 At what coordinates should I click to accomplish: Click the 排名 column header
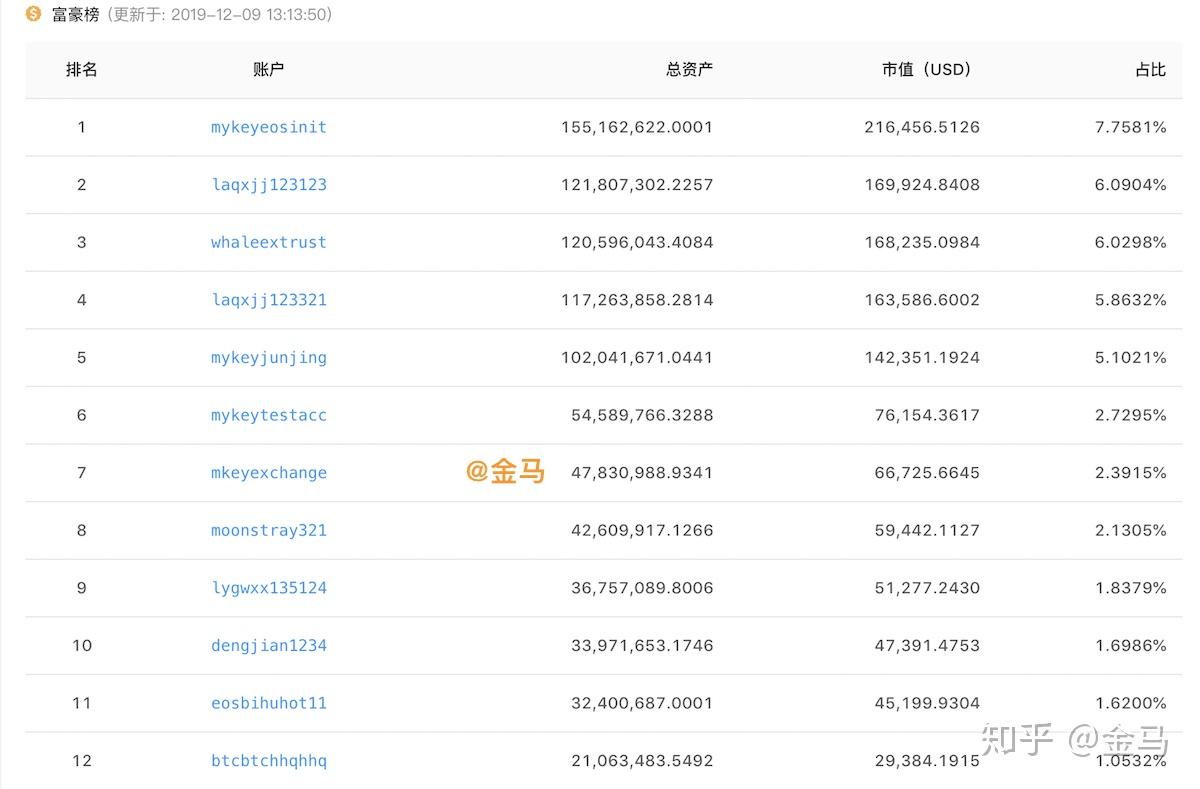(x=82, y=70)
